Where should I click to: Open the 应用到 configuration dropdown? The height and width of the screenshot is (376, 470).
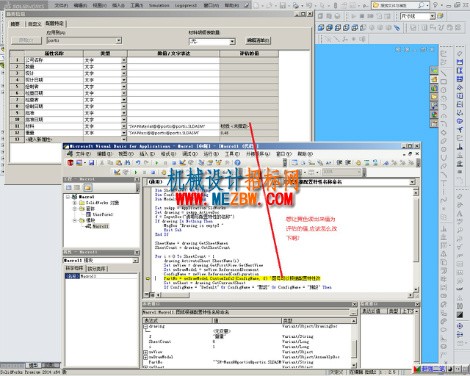coord(118,40)
